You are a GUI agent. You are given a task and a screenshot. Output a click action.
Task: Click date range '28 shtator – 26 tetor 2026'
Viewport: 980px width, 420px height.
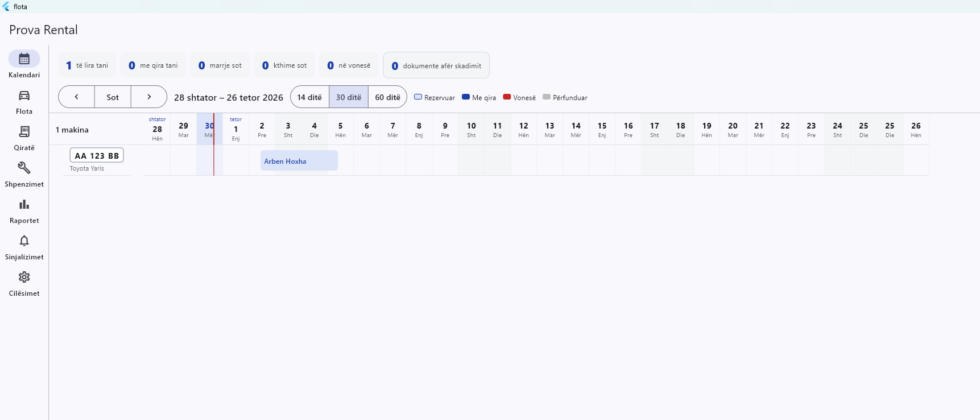[x=228, y=98]
